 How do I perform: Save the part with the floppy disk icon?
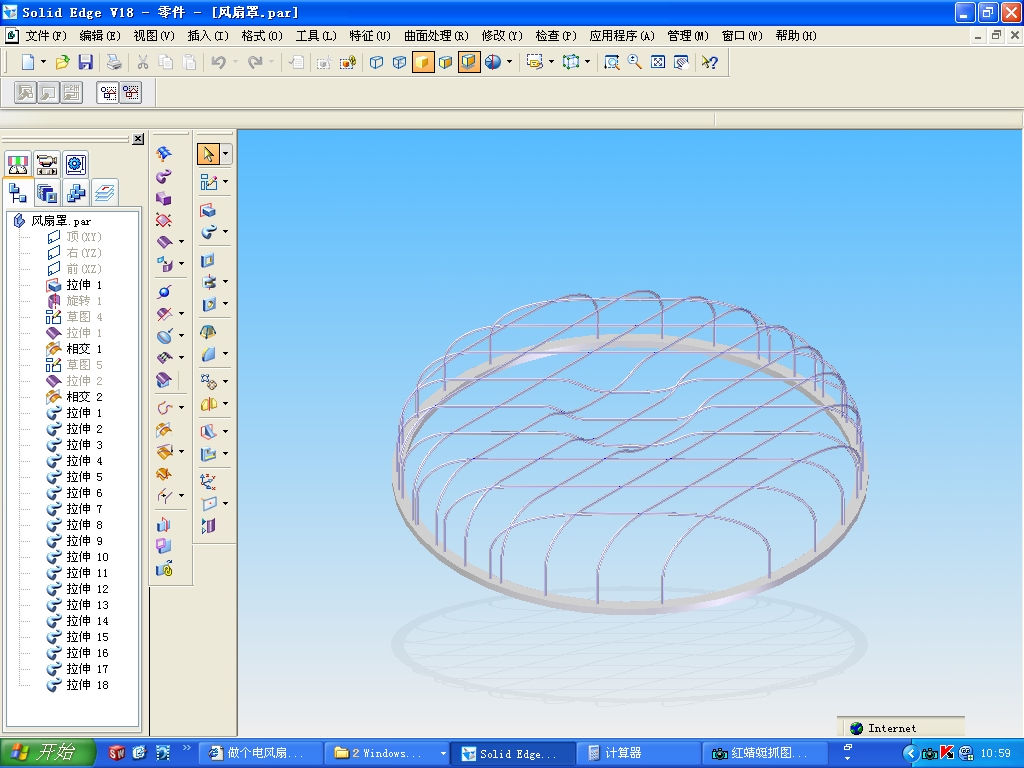(86, 62)
